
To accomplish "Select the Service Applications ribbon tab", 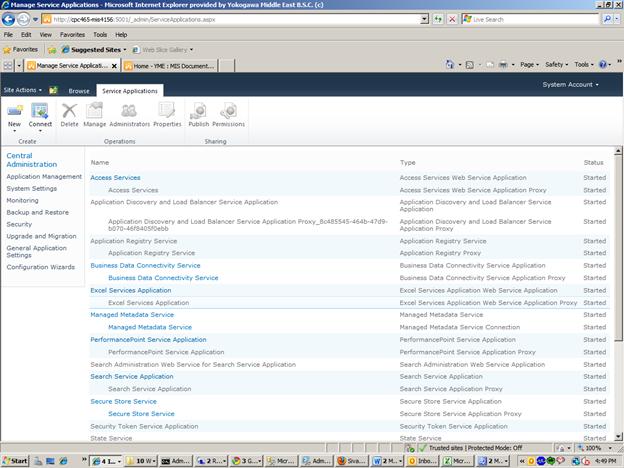I will pyautogui.click(x=130, y=91).
